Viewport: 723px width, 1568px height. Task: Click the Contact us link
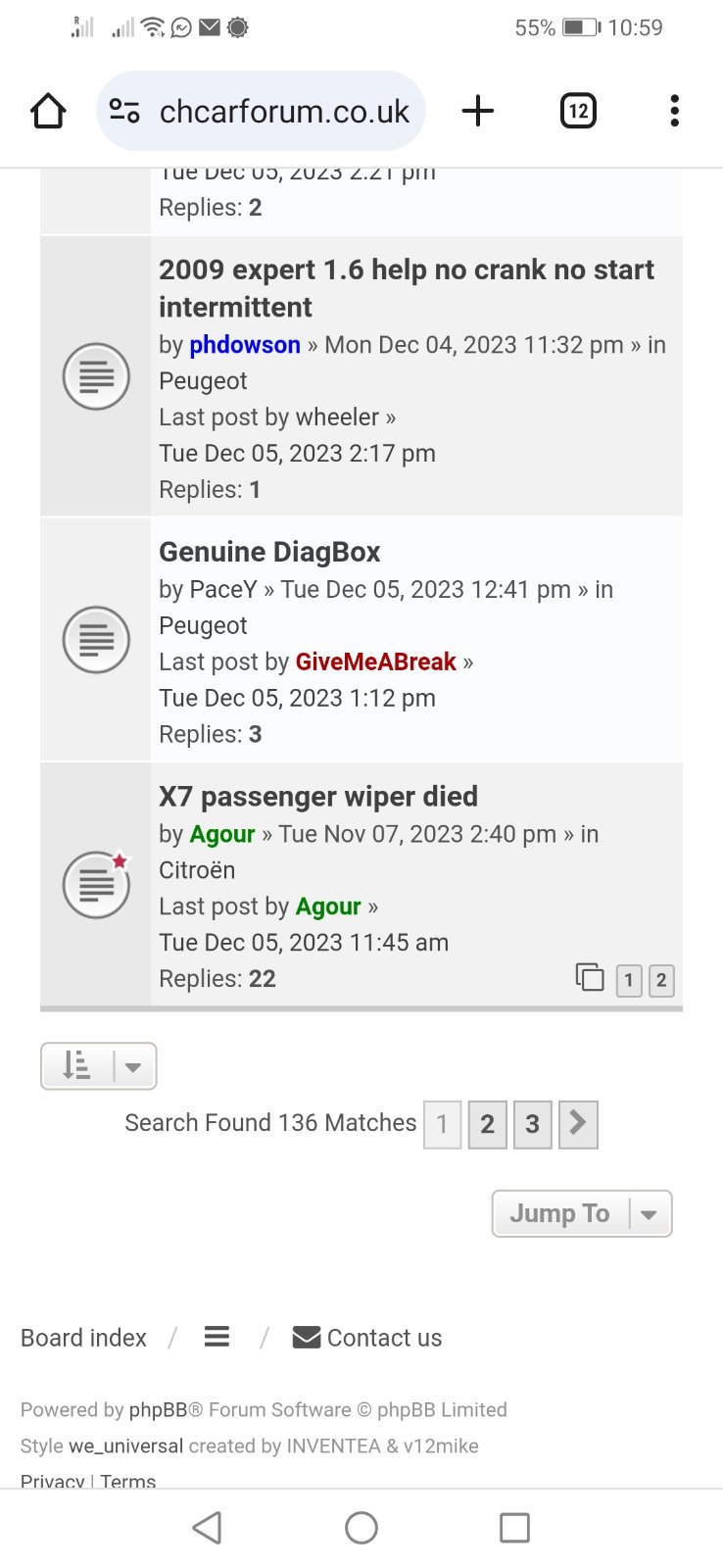coord(367,1338)
